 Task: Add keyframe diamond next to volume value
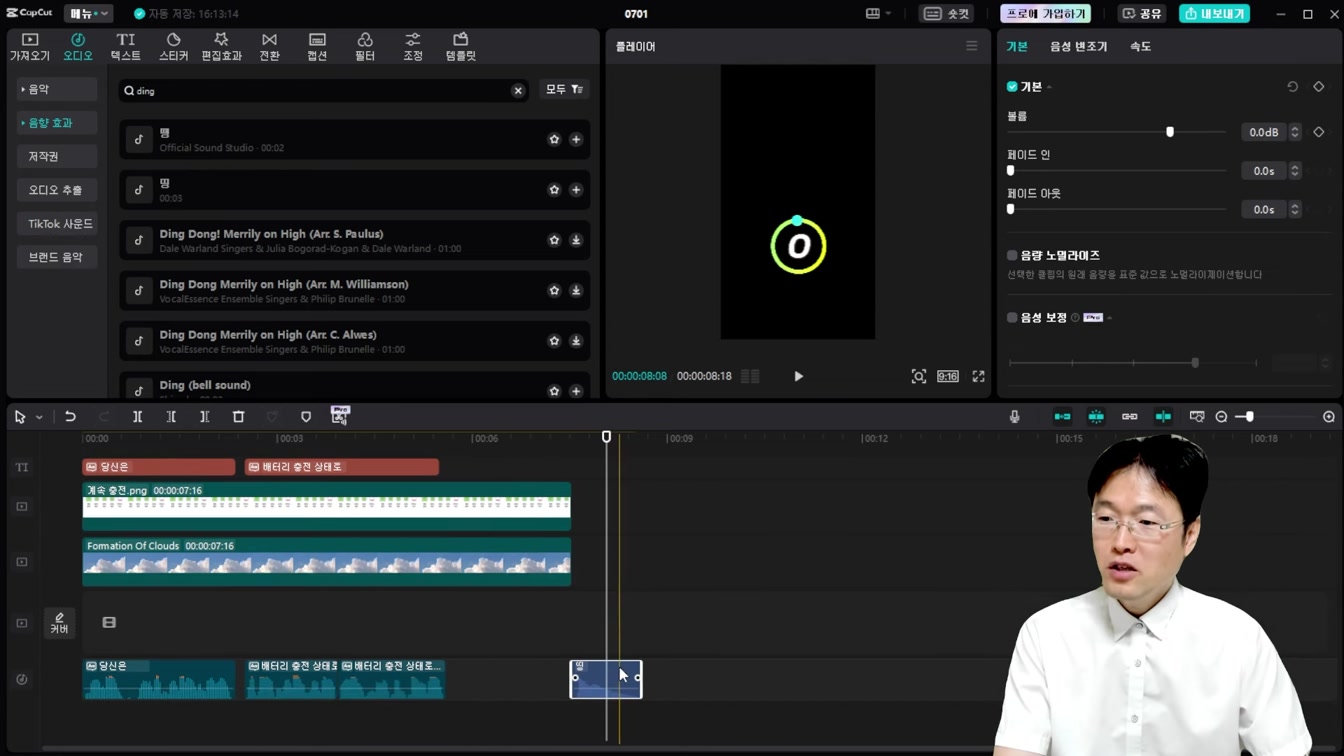[1319, 132]
